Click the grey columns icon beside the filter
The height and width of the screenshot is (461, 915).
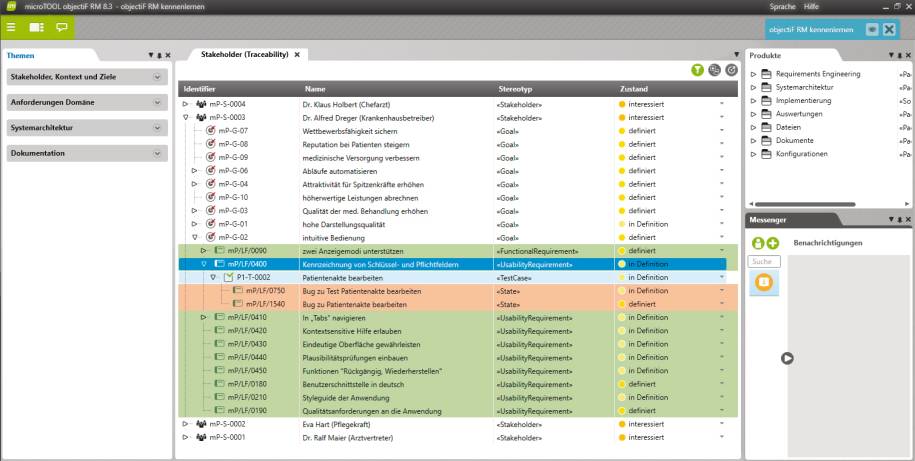pyautogui.click(x=714, y=70)
